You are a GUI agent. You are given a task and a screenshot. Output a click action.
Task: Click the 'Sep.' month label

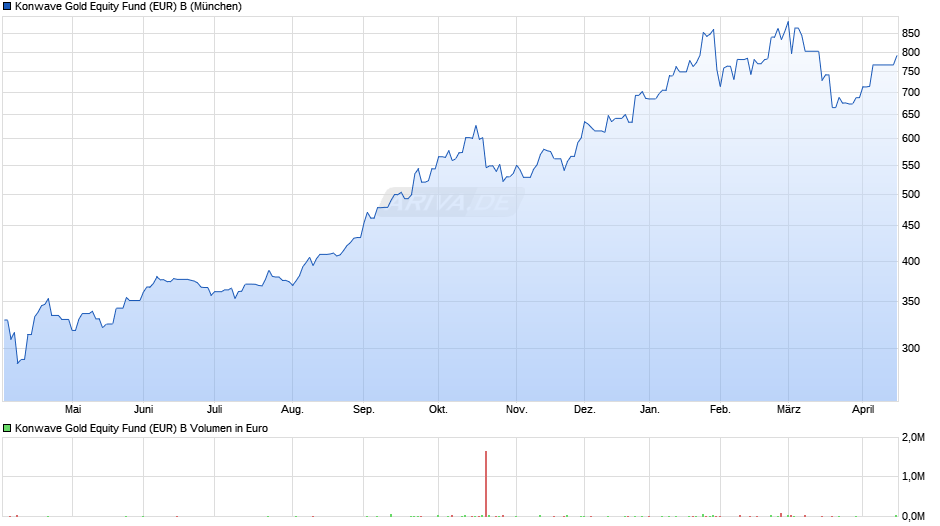[x=363, y=409]
